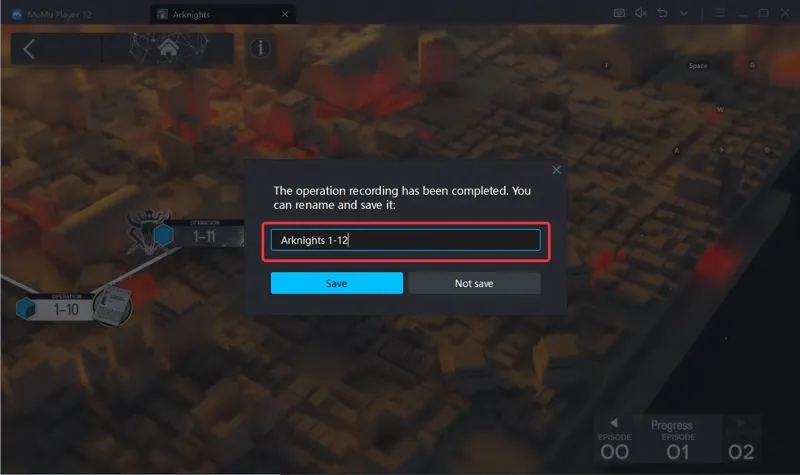The height and width of the screenshot is (475, 800).
Task: Open the hamburger menu in title bar
Action: (720, 13)
